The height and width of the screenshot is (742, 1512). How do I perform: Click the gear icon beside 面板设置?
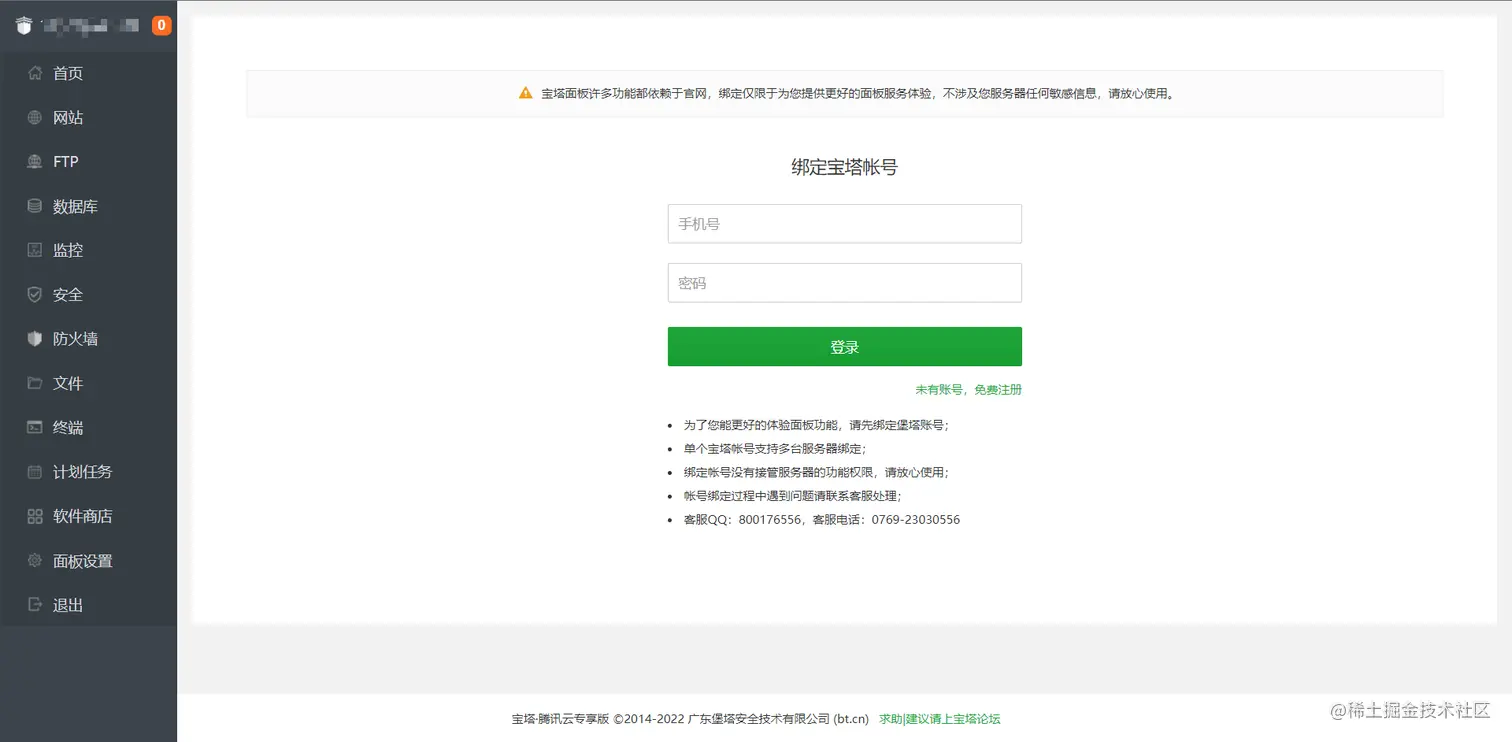tap(35, 560)
